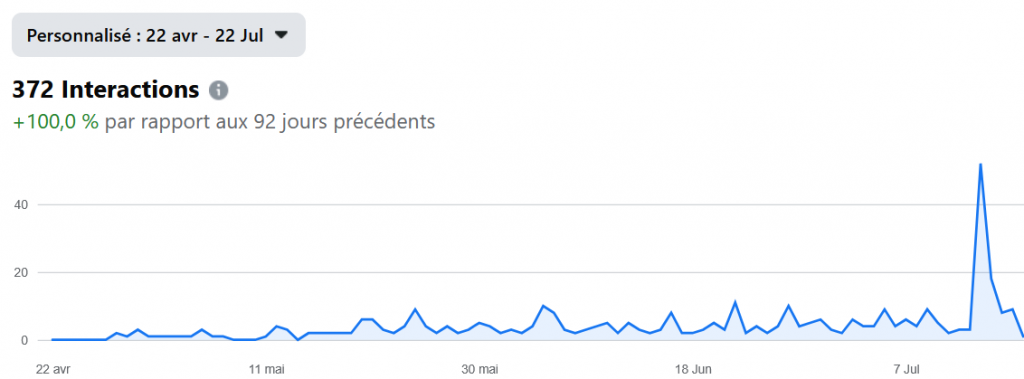The image size is (1024, 379).
Task: Click the 11 mai date label
Action: [266, 370]
